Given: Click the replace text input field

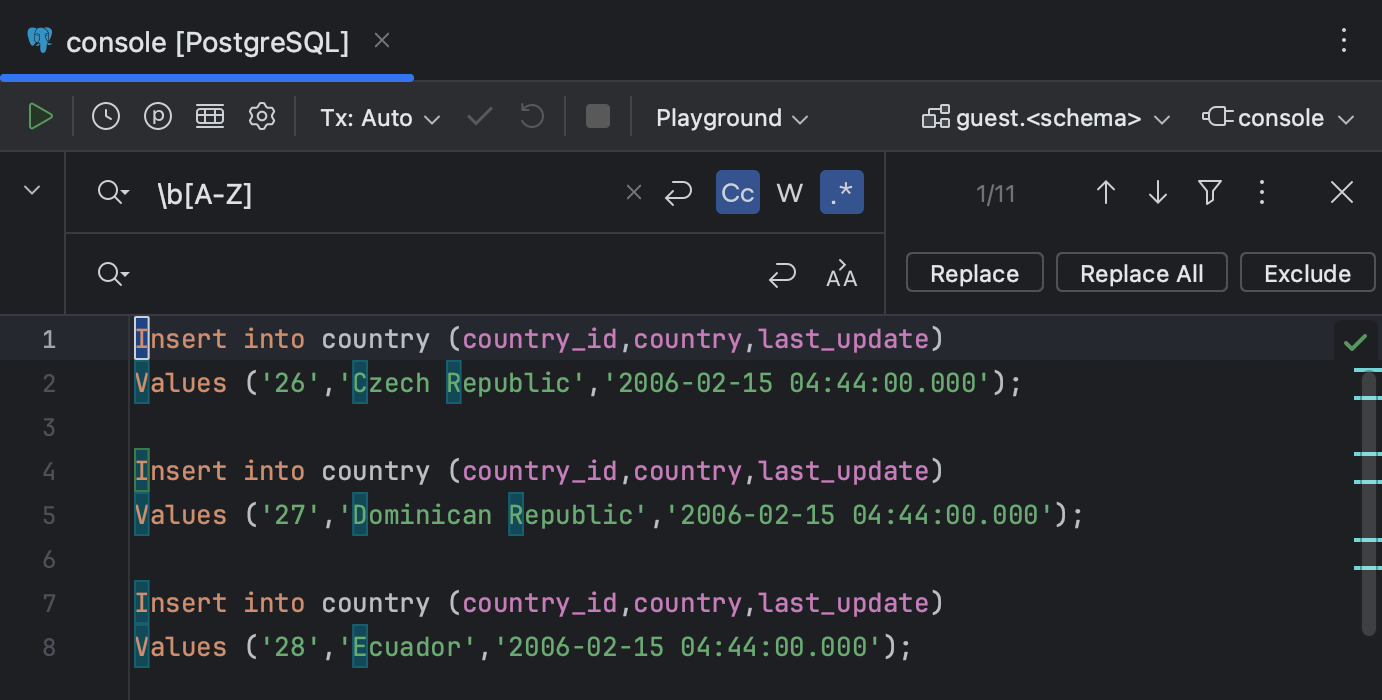Looking at the screenshot, I should click(440, 274).
